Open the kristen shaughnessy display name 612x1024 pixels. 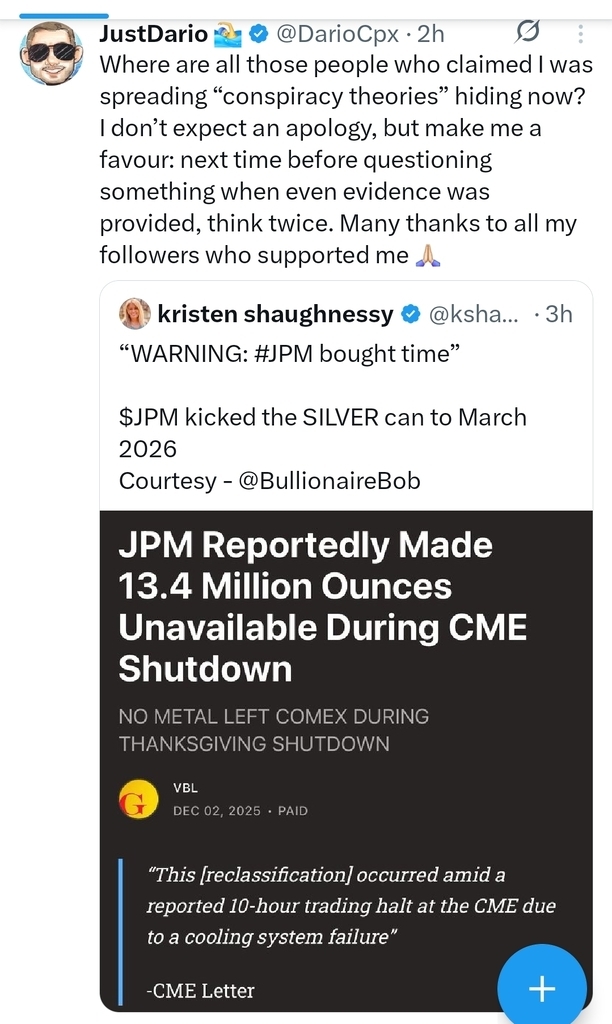[275, 314]
